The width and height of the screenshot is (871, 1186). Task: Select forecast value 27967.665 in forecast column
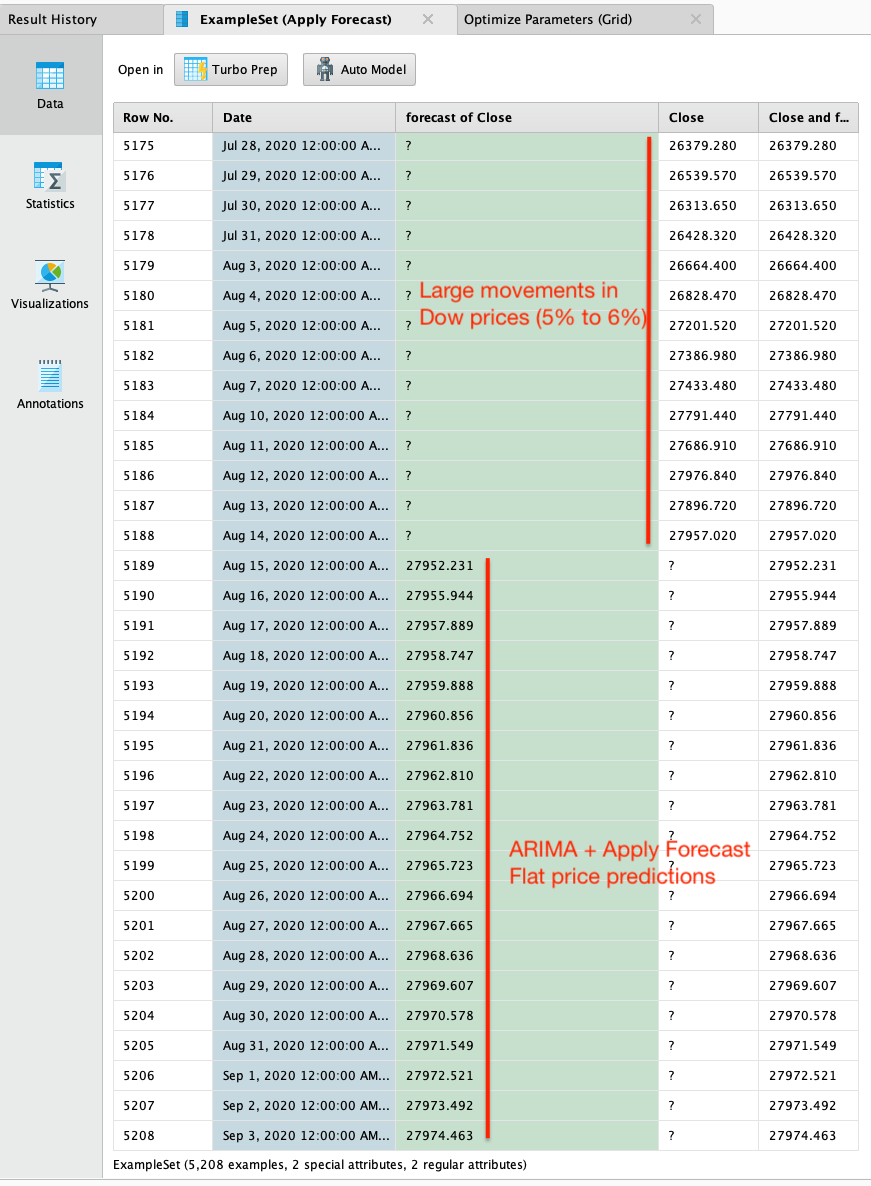527,926
